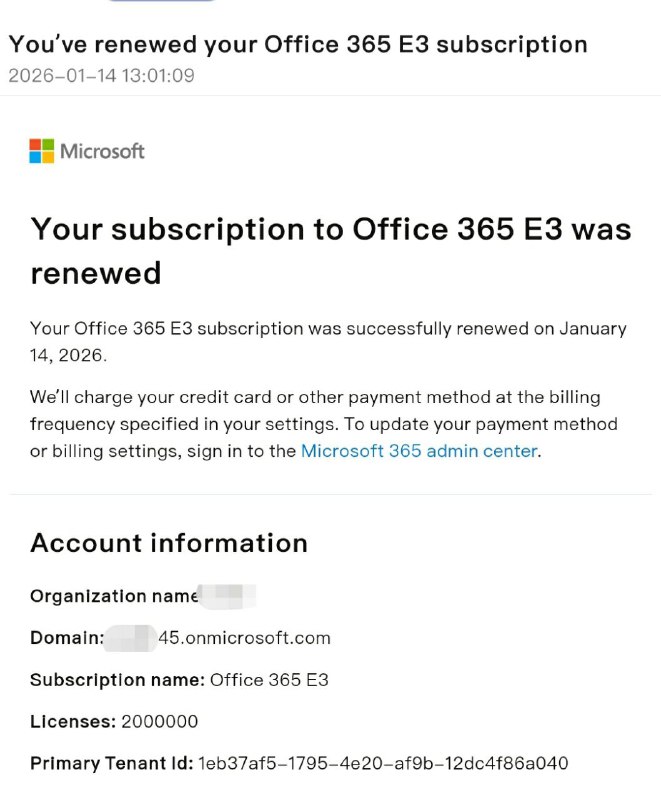
Task: Click the tenant ID starting with 1eb37af5
Action: pos(383,764)
